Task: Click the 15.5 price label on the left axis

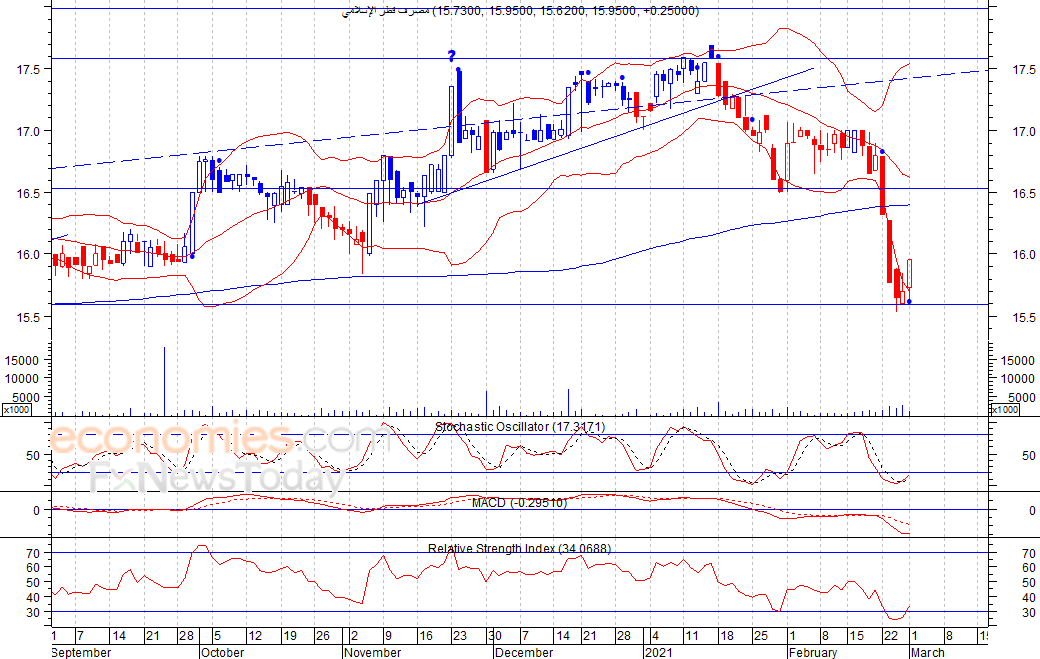Action: (x=28, y=317)
